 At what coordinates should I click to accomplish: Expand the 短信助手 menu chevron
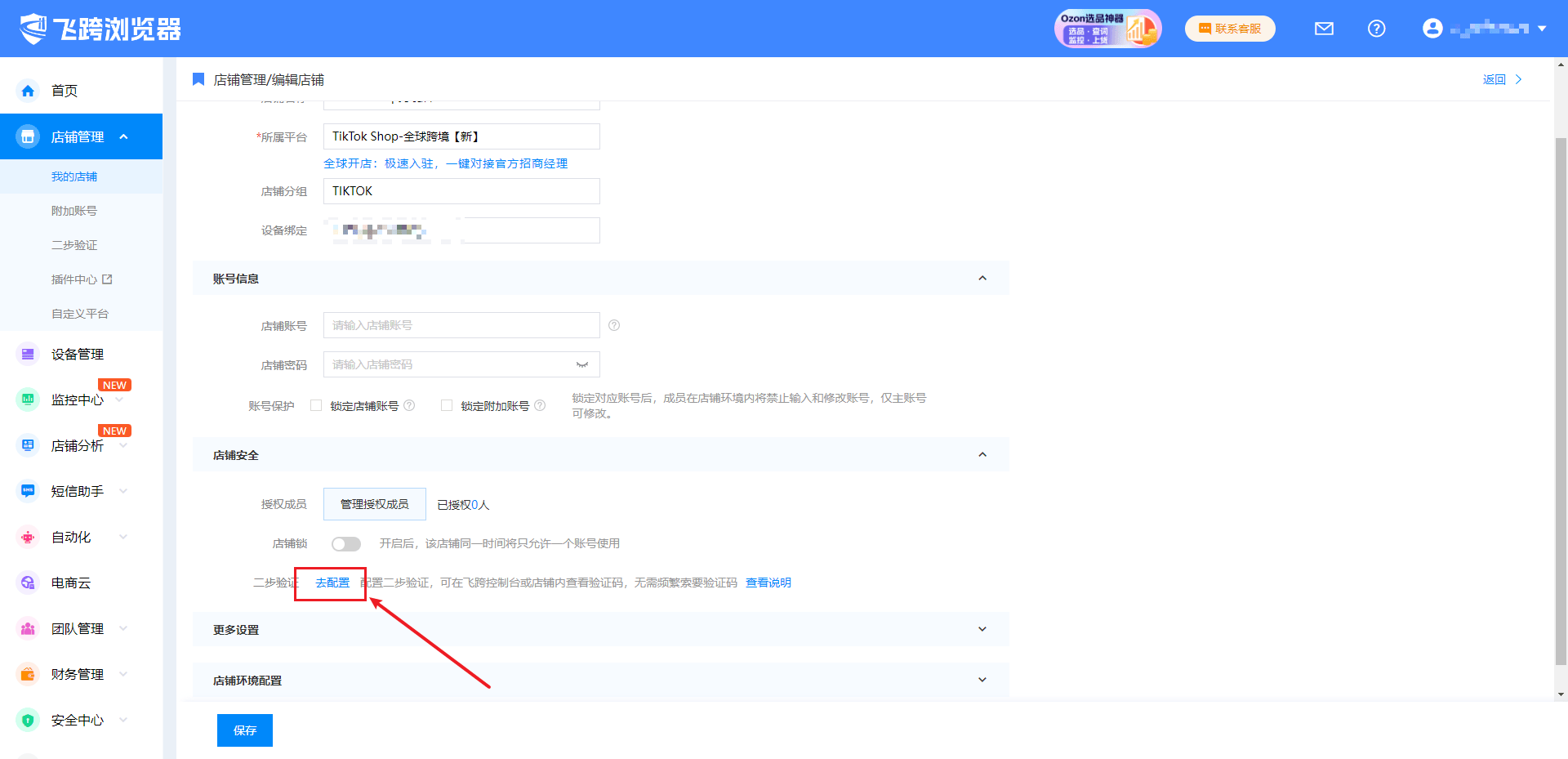click(123, 491)
